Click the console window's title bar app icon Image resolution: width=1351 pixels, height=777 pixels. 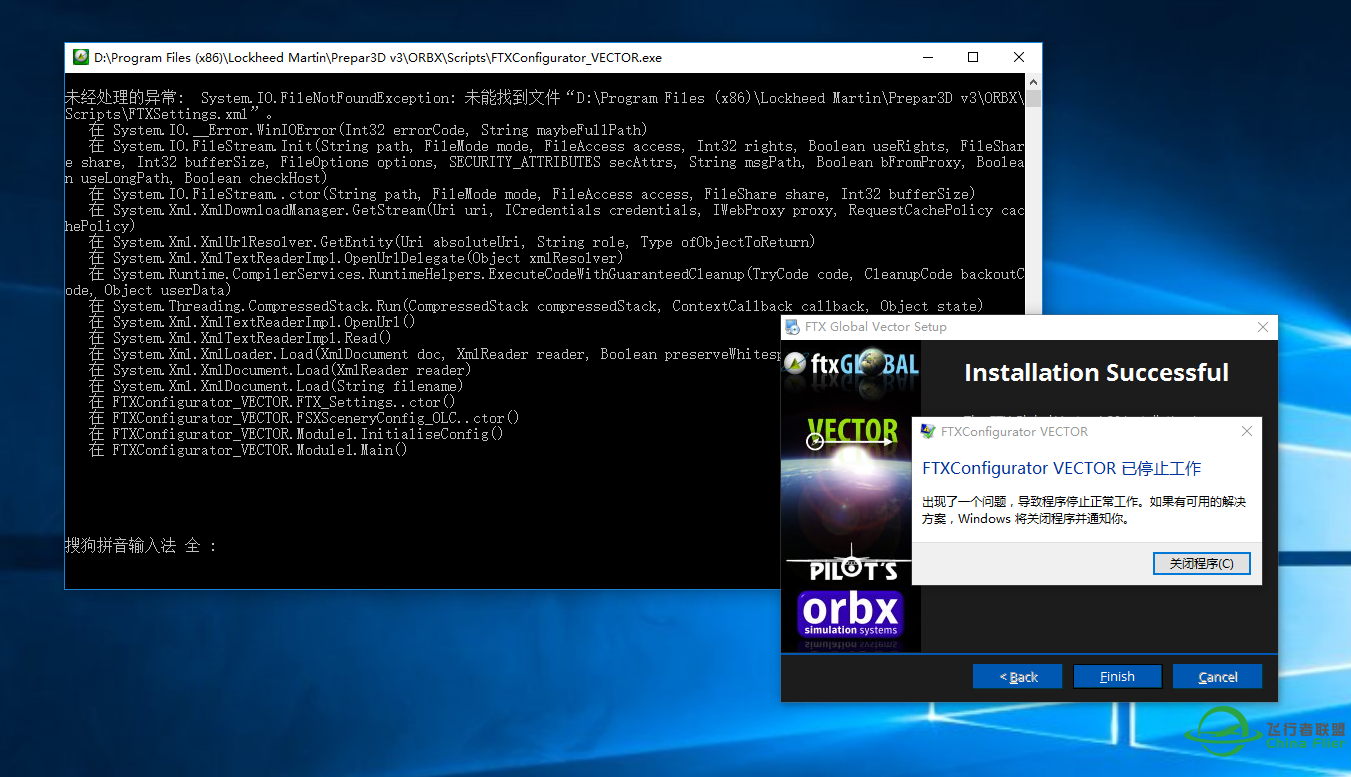(x=81, y=58)
